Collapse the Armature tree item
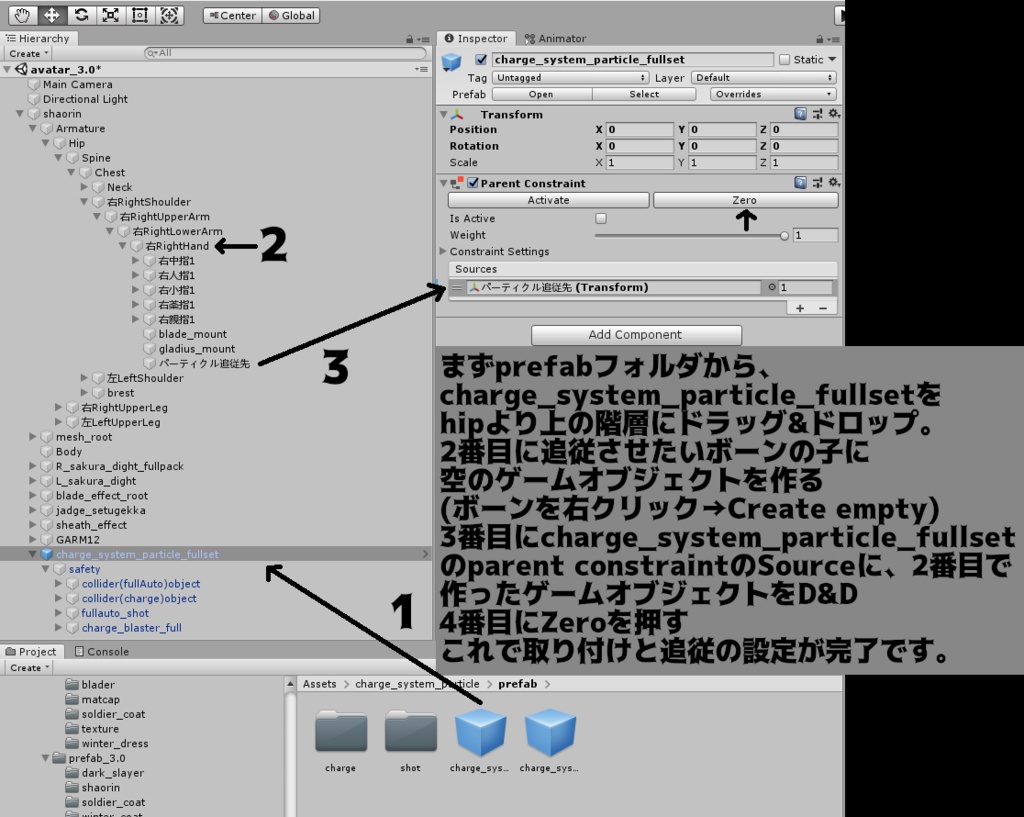Viewport: 1024px width, 817px height. point(33,128)
